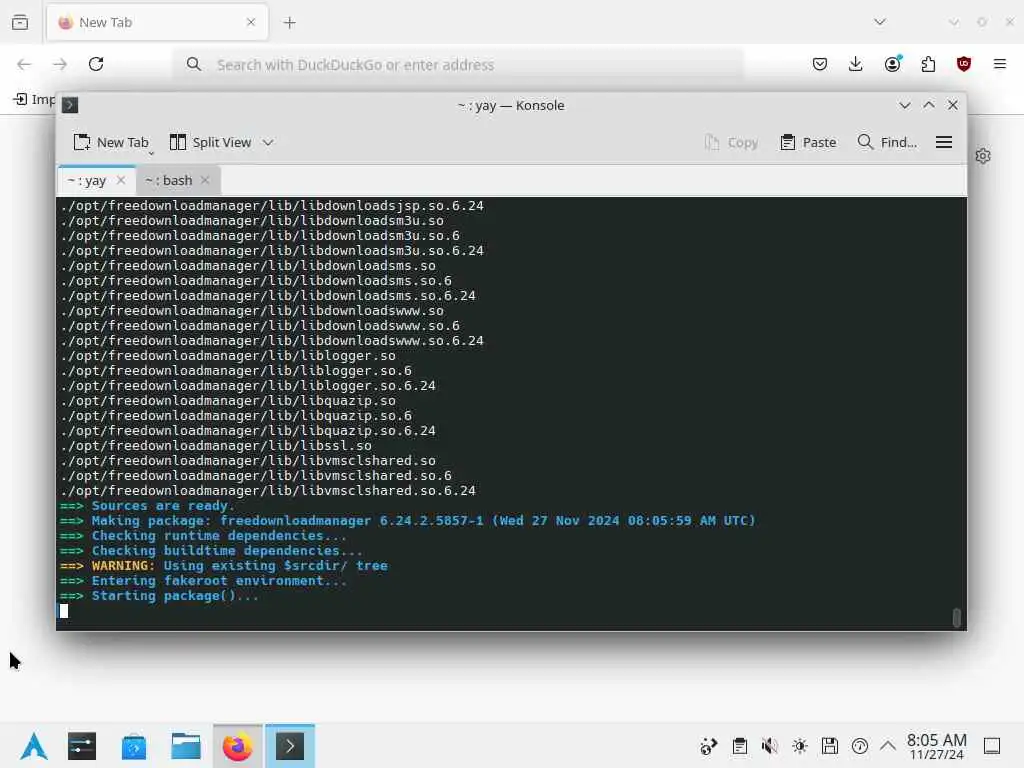Open Discover software store from taskbar
This screenshot has height=768, width=1024.
point(134,746)
